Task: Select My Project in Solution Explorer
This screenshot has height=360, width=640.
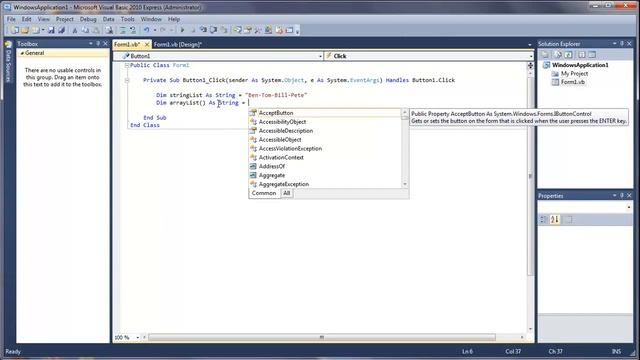Action: click(574, 73)
